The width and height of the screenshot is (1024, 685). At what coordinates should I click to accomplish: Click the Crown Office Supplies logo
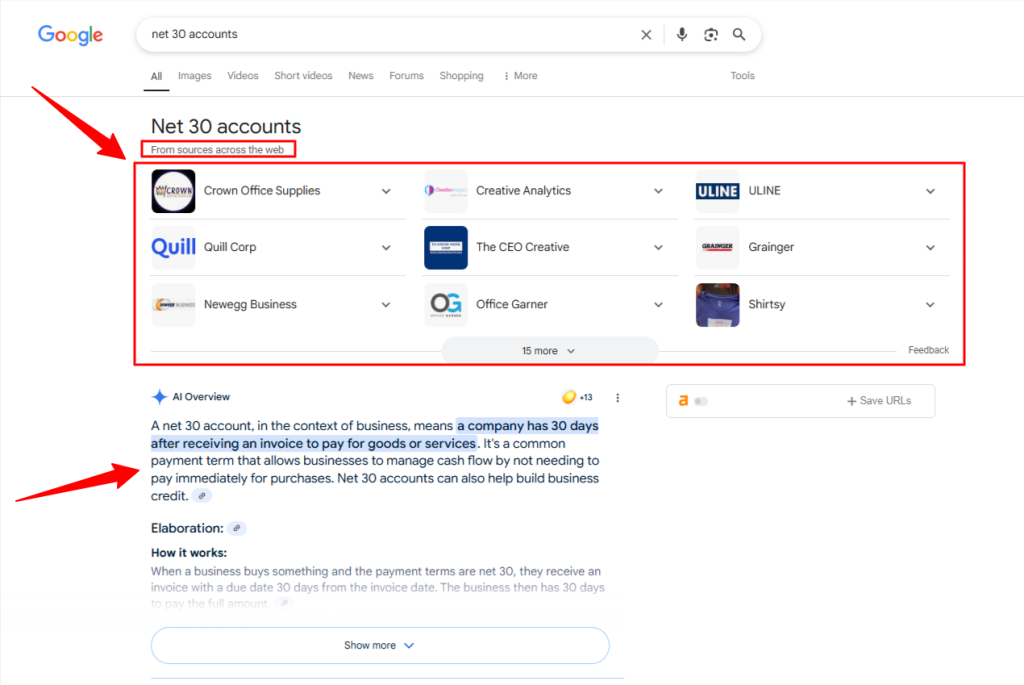tap(173, 191)
